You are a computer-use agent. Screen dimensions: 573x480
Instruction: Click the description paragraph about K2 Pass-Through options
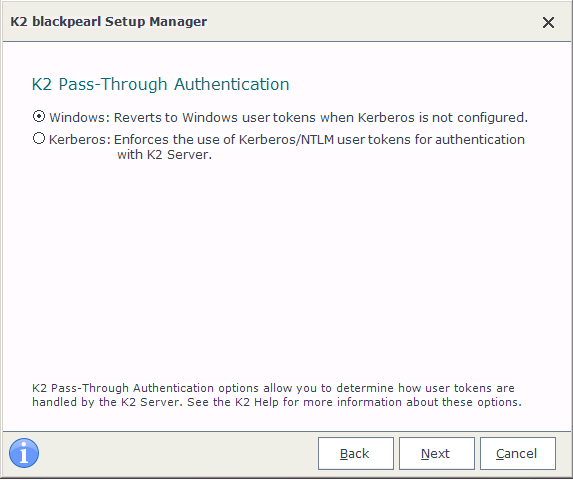[277, 395]
